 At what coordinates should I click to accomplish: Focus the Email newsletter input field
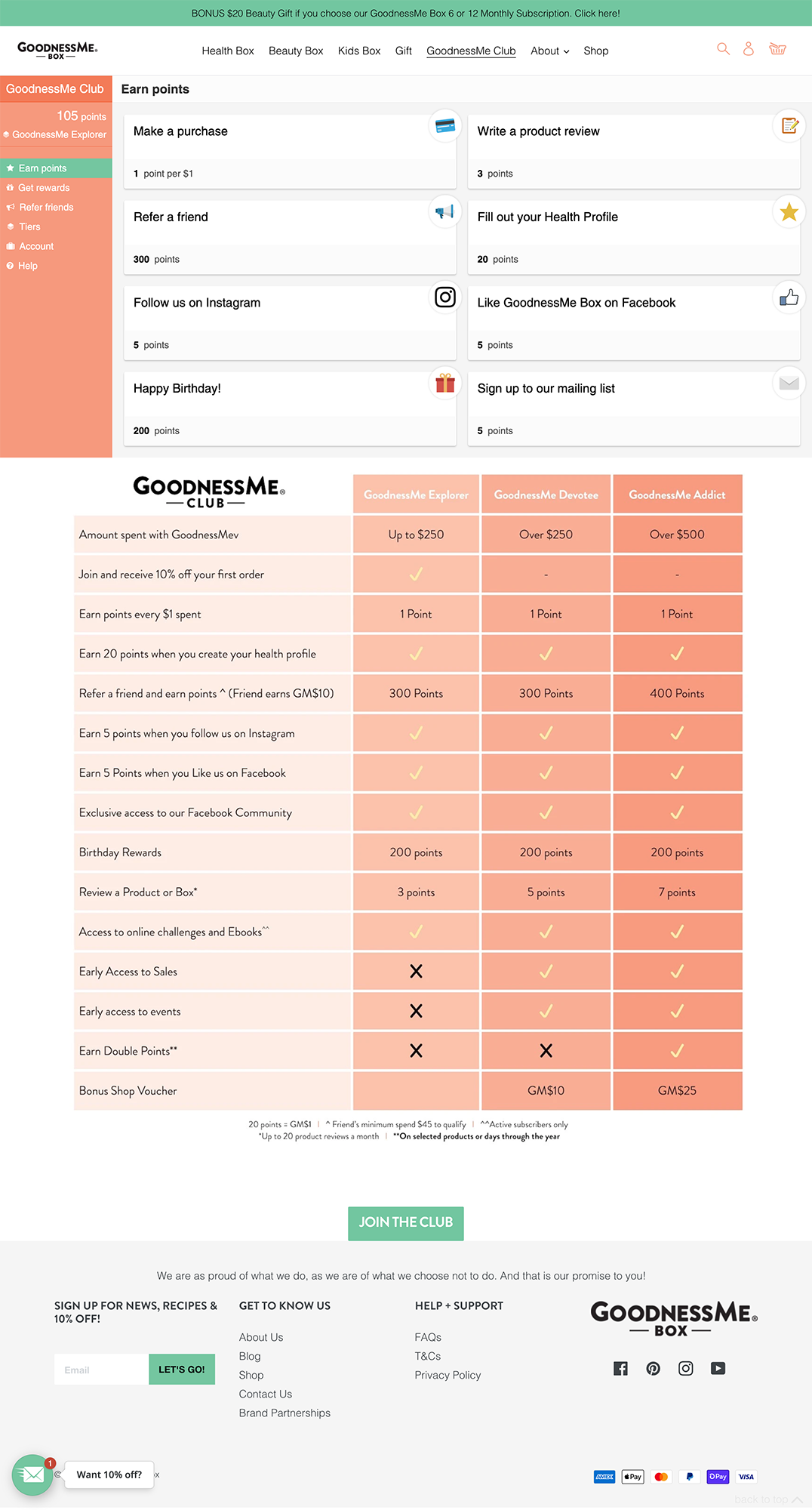[x=101, y=1369]
